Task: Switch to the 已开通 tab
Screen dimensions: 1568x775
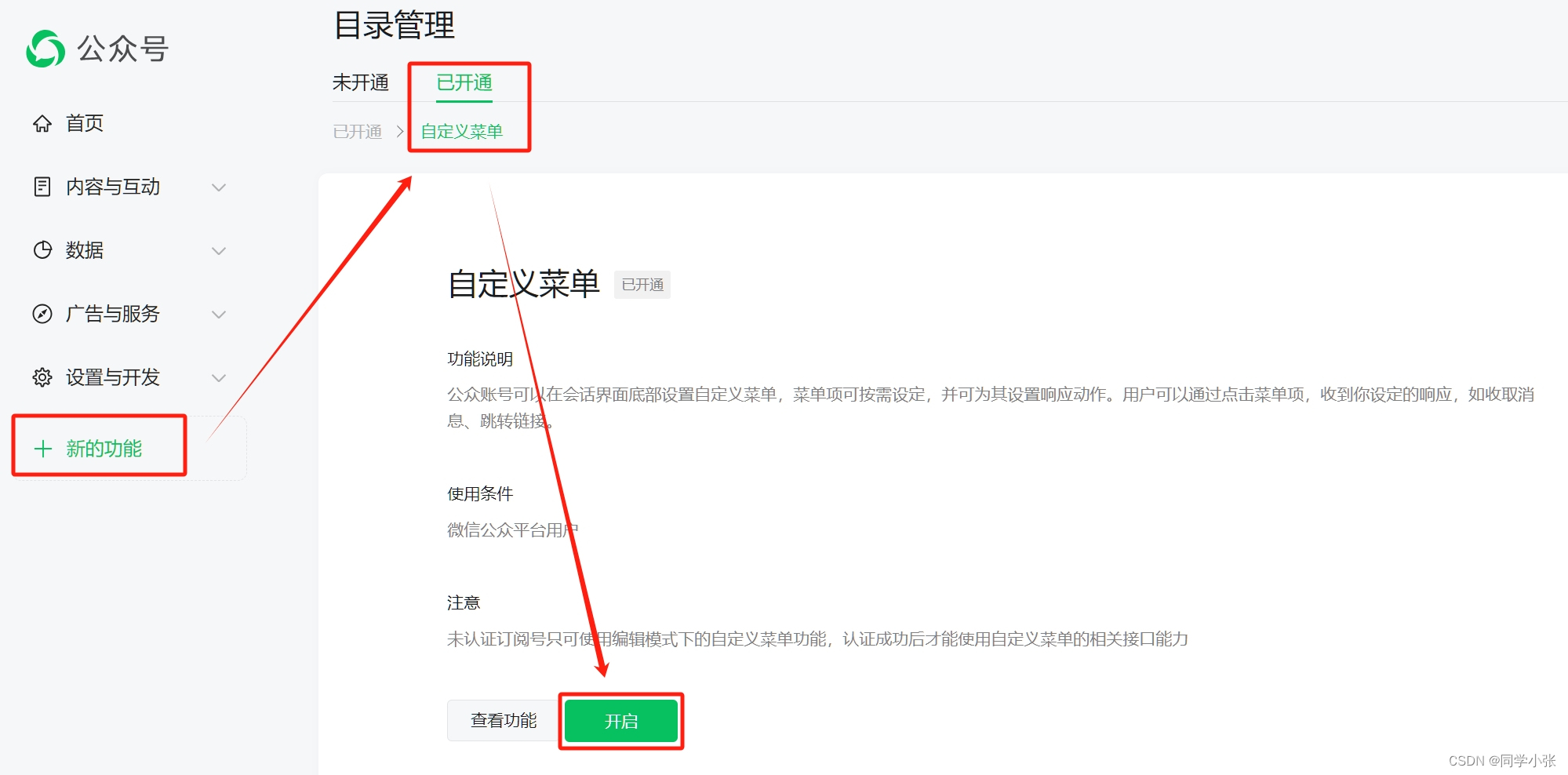Action: pyautogui.click(x=463, y=83)
